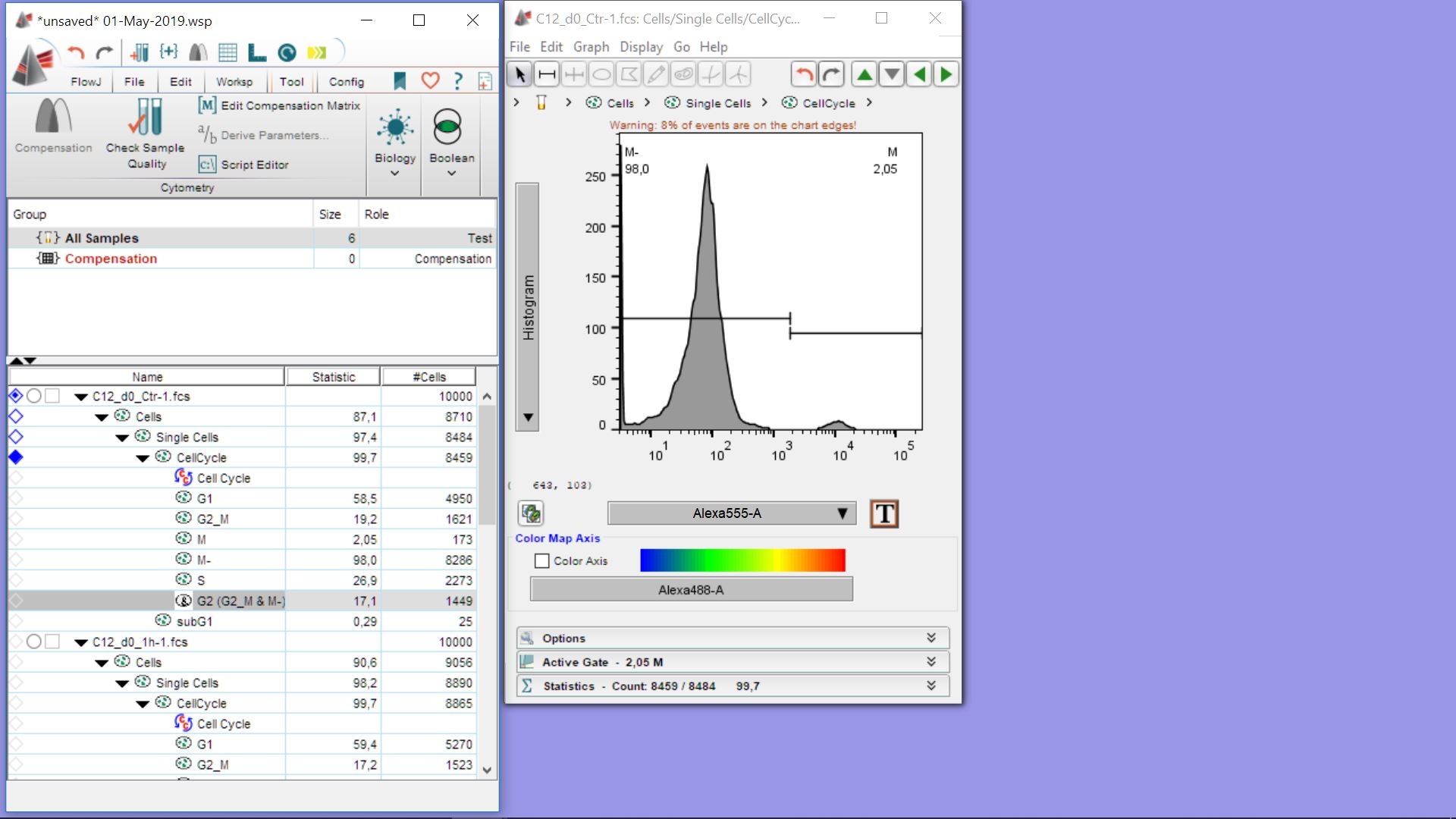This screenshot has height=819, width=1456.
Task: Select the range gate tool
Action: pos(547,74)
